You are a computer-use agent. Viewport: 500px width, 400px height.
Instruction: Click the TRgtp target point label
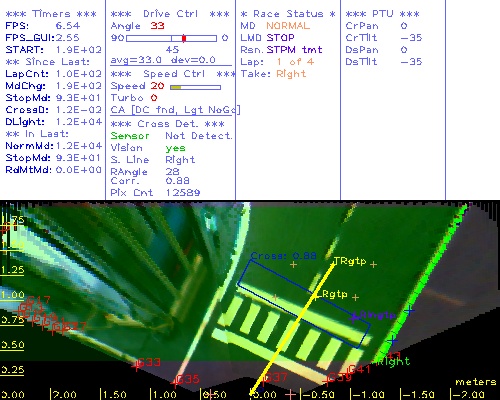350,261
